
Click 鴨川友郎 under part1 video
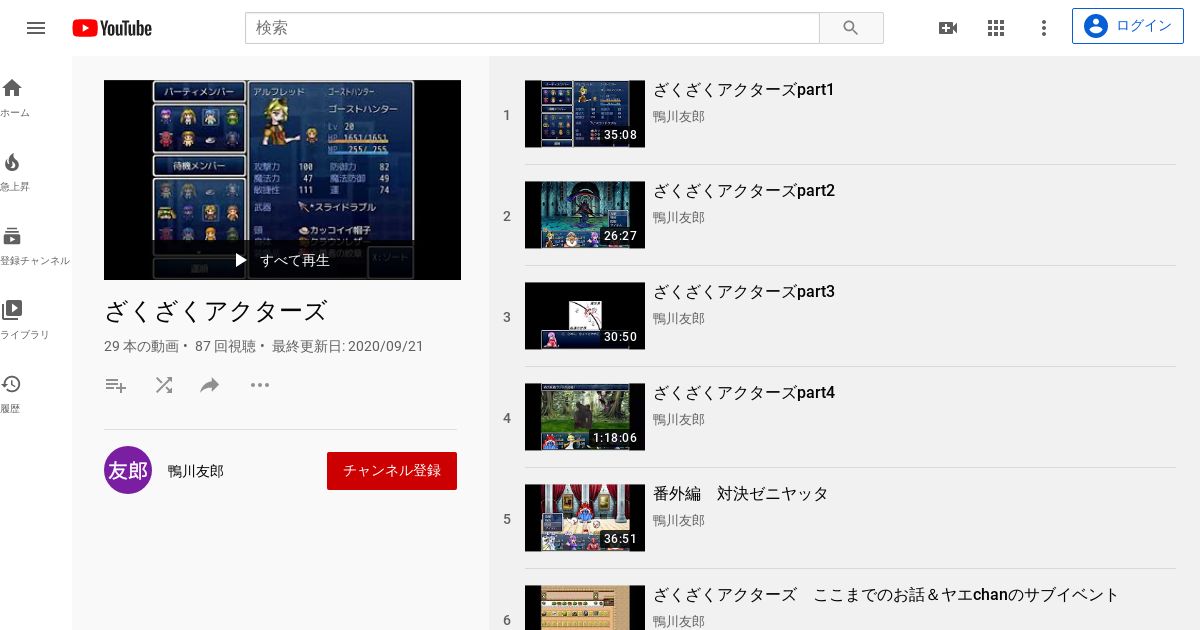pyautogui.click(x=679, y=117)
